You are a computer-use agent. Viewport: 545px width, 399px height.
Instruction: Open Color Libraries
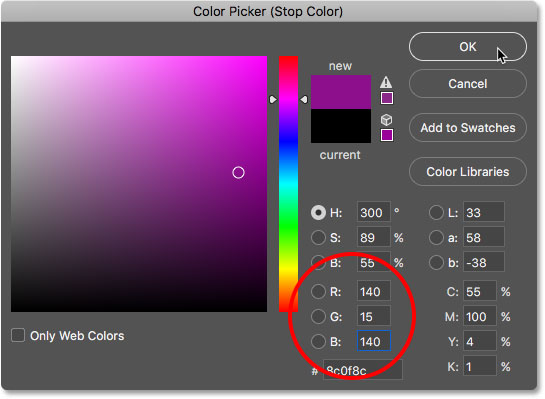(x=467, y=172)
